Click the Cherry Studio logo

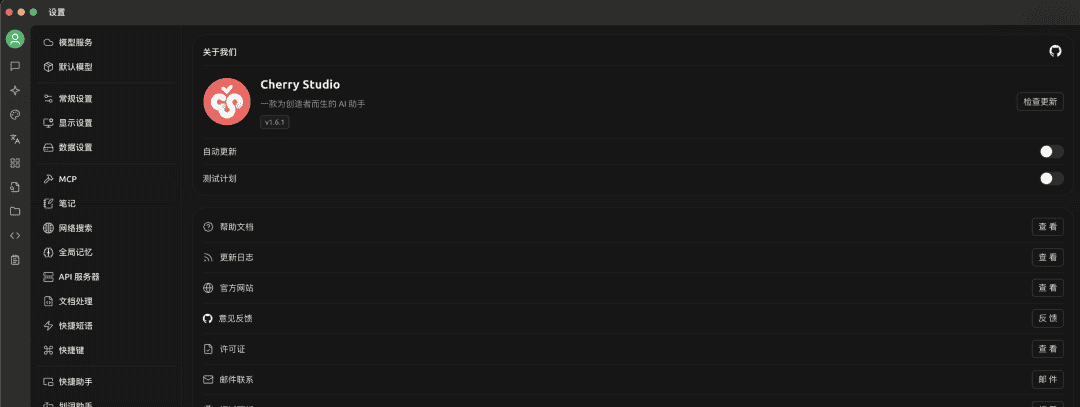[x=227, y=102]
